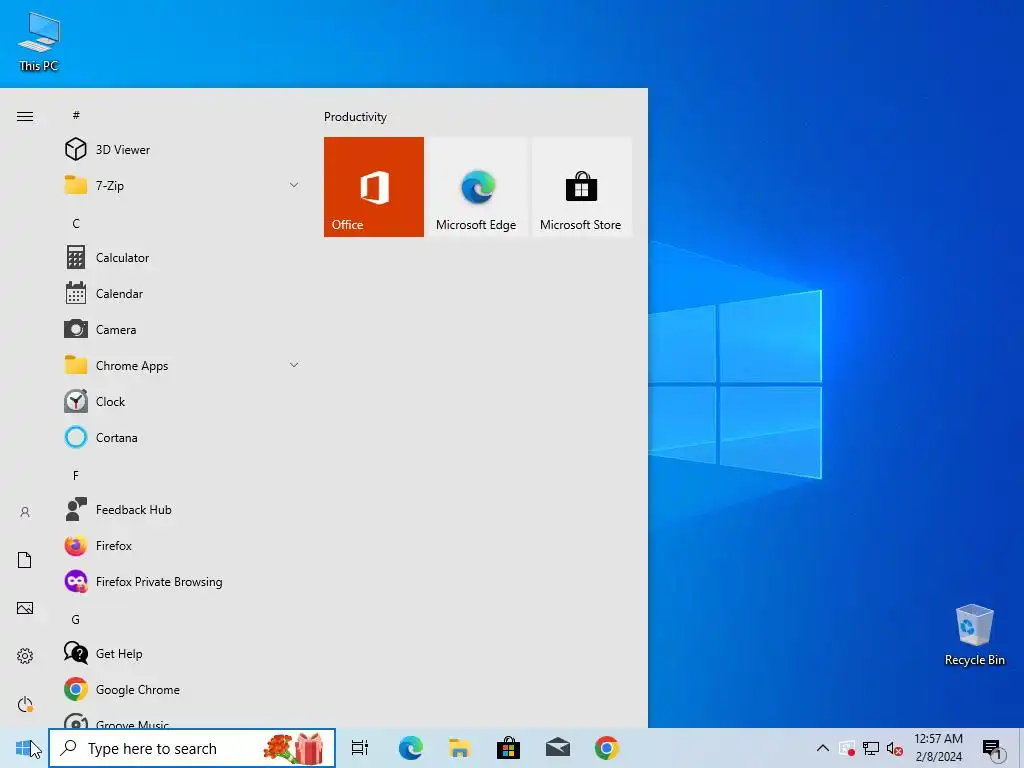This screenshot has width=1024, height=768.
Task: Launch the Camera app
Action: coord(182,329)
